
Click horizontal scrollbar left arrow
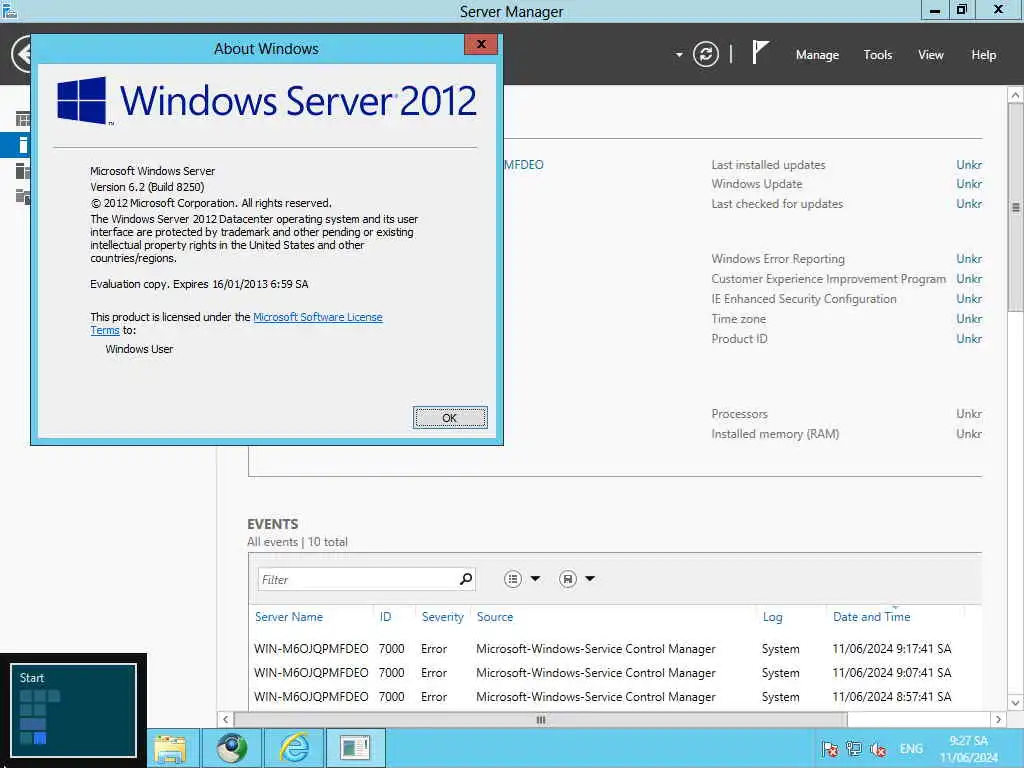(225, 720)
